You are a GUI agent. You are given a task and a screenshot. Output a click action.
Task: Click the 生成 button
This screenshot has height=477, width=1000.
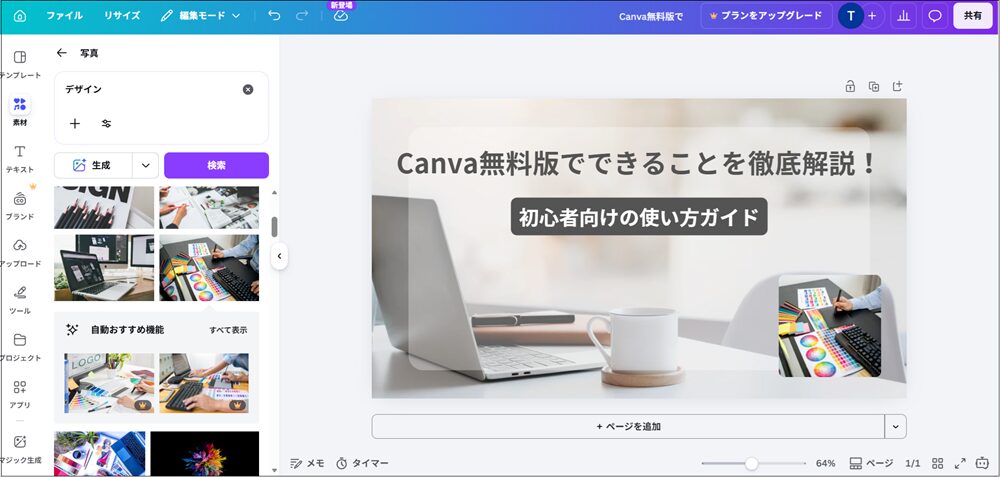93,165
